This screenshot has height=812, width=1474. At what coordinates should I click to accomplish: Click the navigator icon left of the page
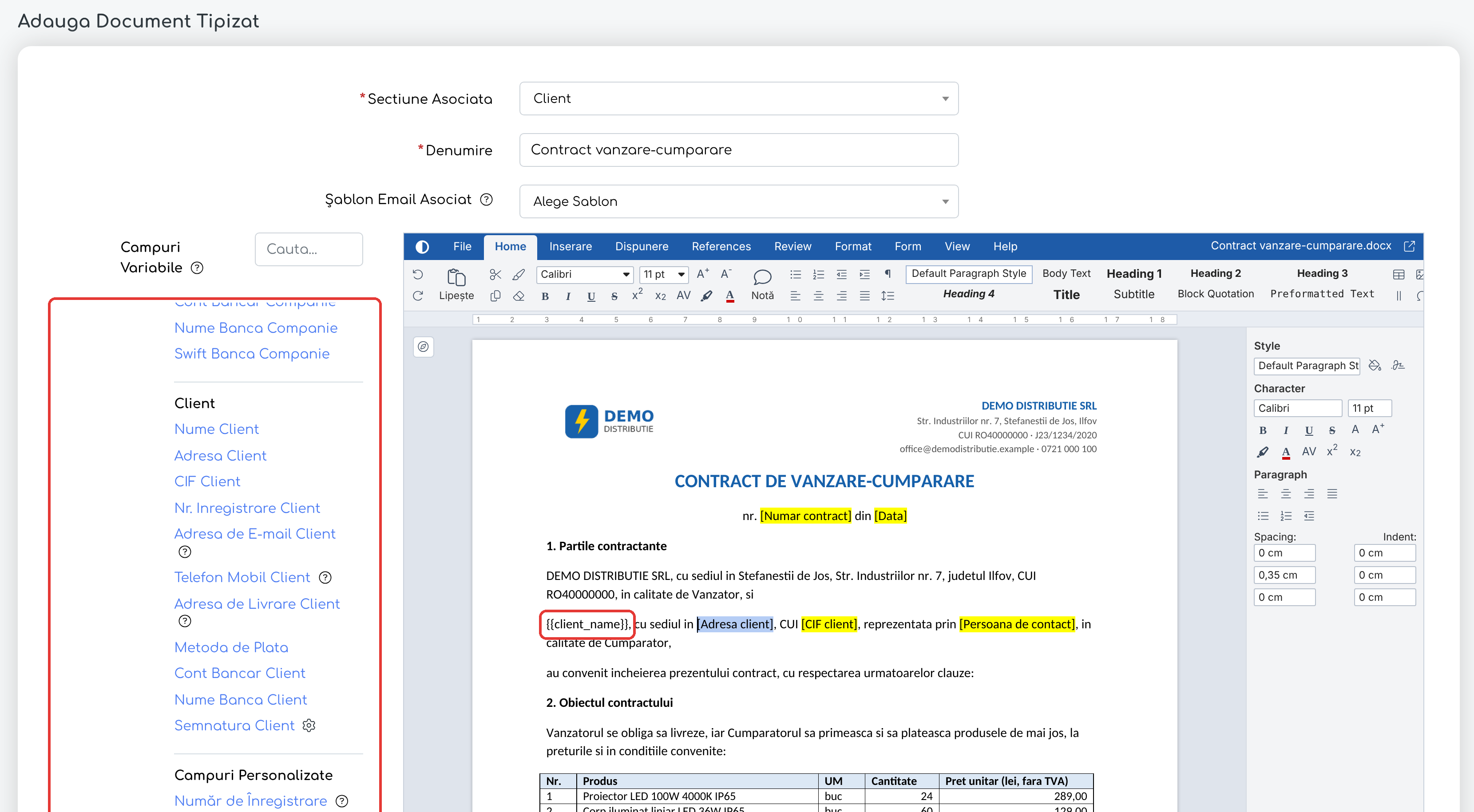(423, 347)
